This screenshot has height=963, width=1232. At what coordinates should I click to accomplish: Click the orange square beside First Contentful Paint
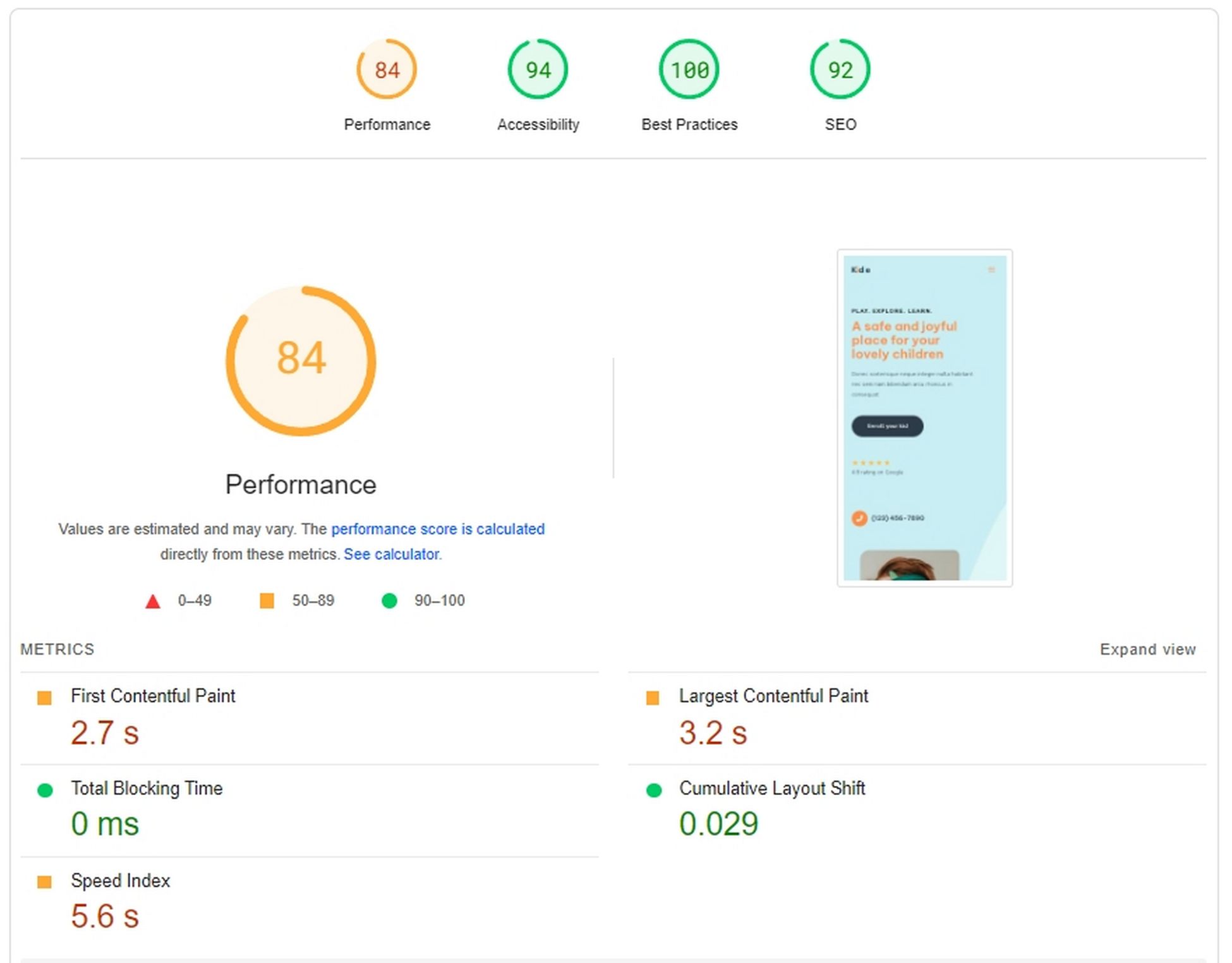point(44,698)
